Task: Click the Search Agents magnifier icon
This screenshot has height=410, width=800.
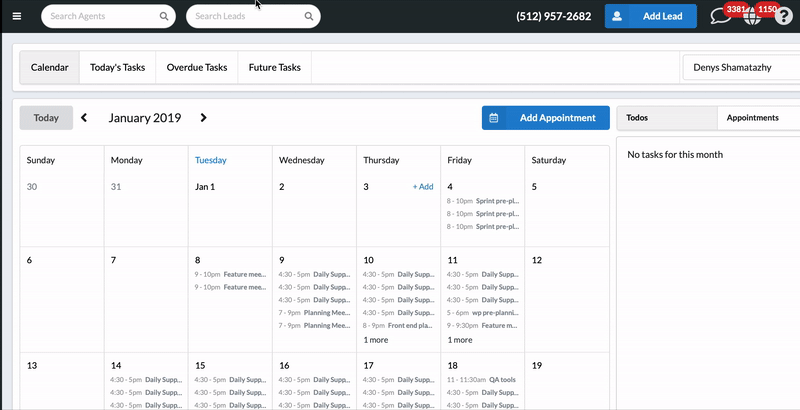Action: point(164,17)
